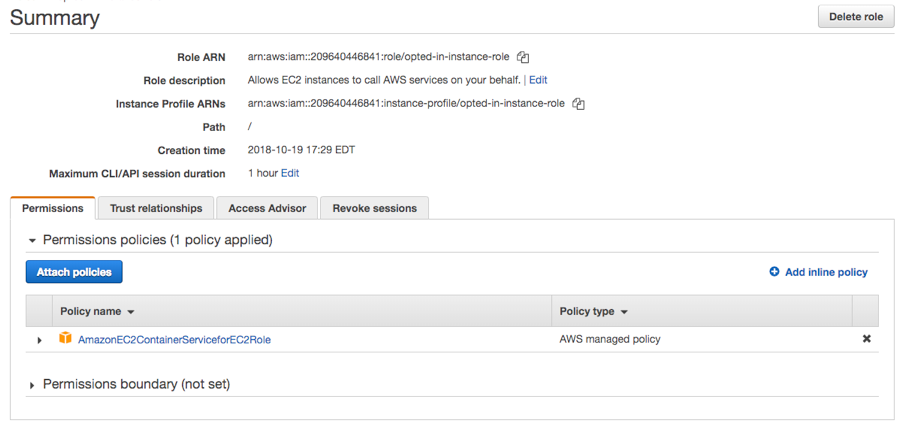Click the creation time 2018-10-19 17:29 EDT
This screenshot has height=429, width=899.
tap(302, 150)
